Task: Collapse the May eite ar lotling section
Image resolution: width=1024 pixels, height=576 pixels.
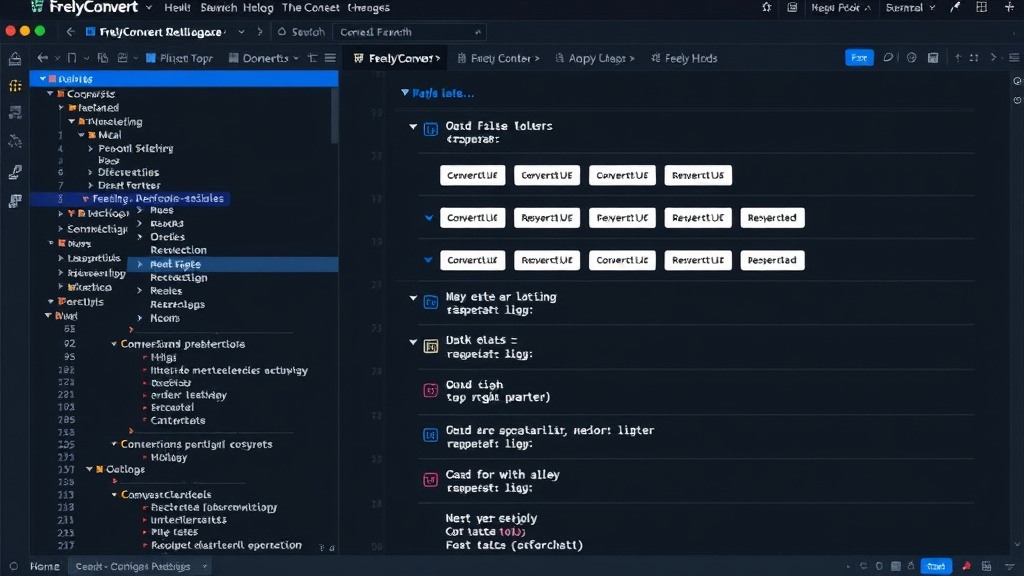Action: (x=413, y=298)
